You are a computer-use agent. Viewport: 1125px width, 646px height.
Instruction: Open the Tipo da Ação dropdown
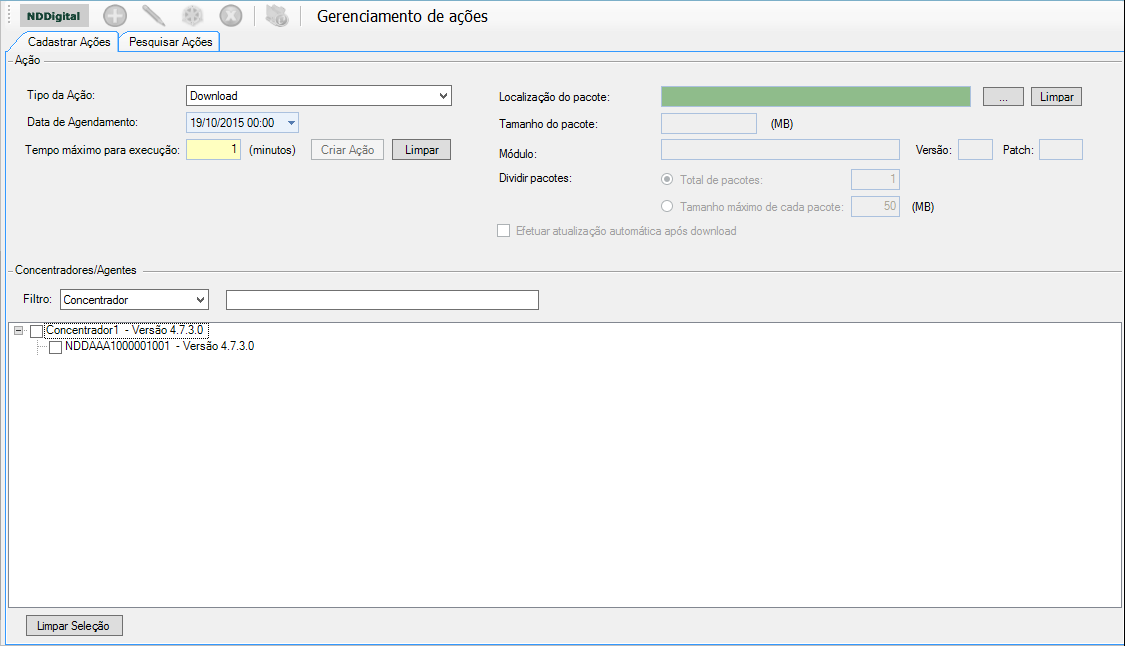[443, 96]
